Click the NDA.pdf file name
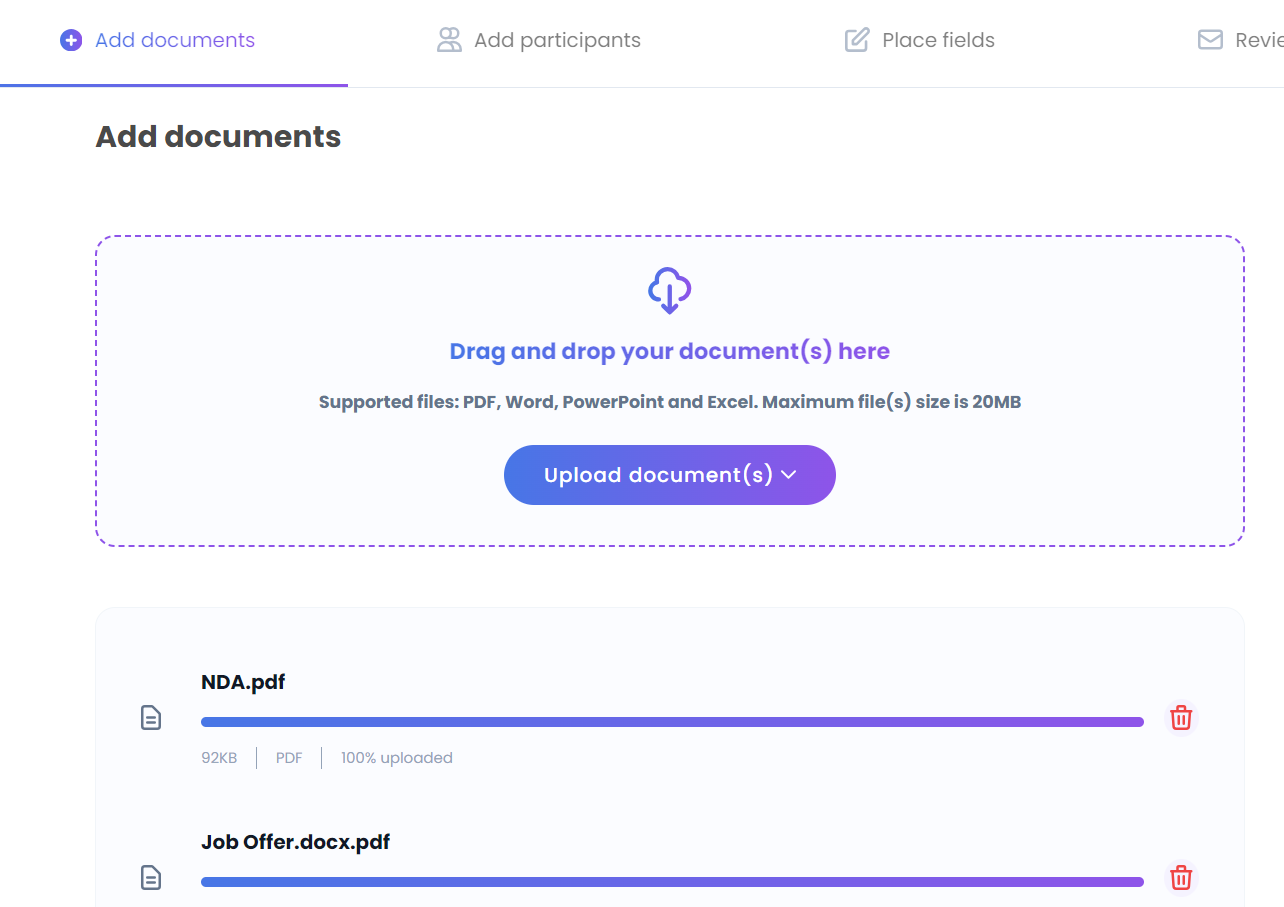 (x=243, y=682)
